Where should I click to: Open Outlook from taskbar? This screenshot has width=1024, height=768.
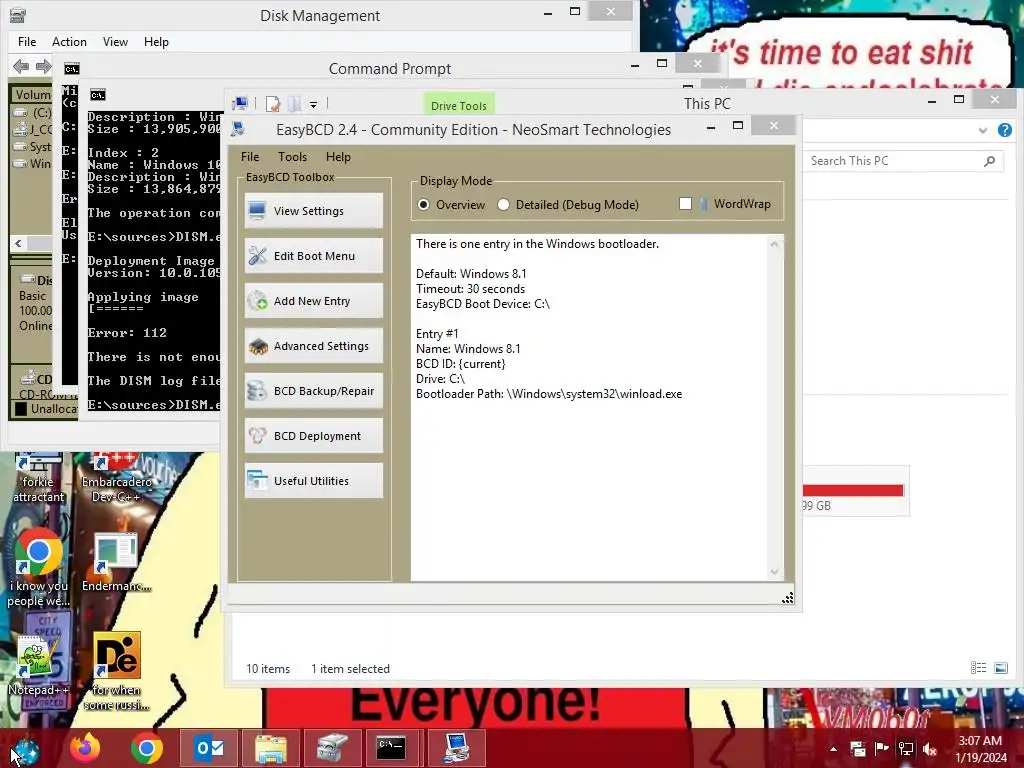pos(210,748)
